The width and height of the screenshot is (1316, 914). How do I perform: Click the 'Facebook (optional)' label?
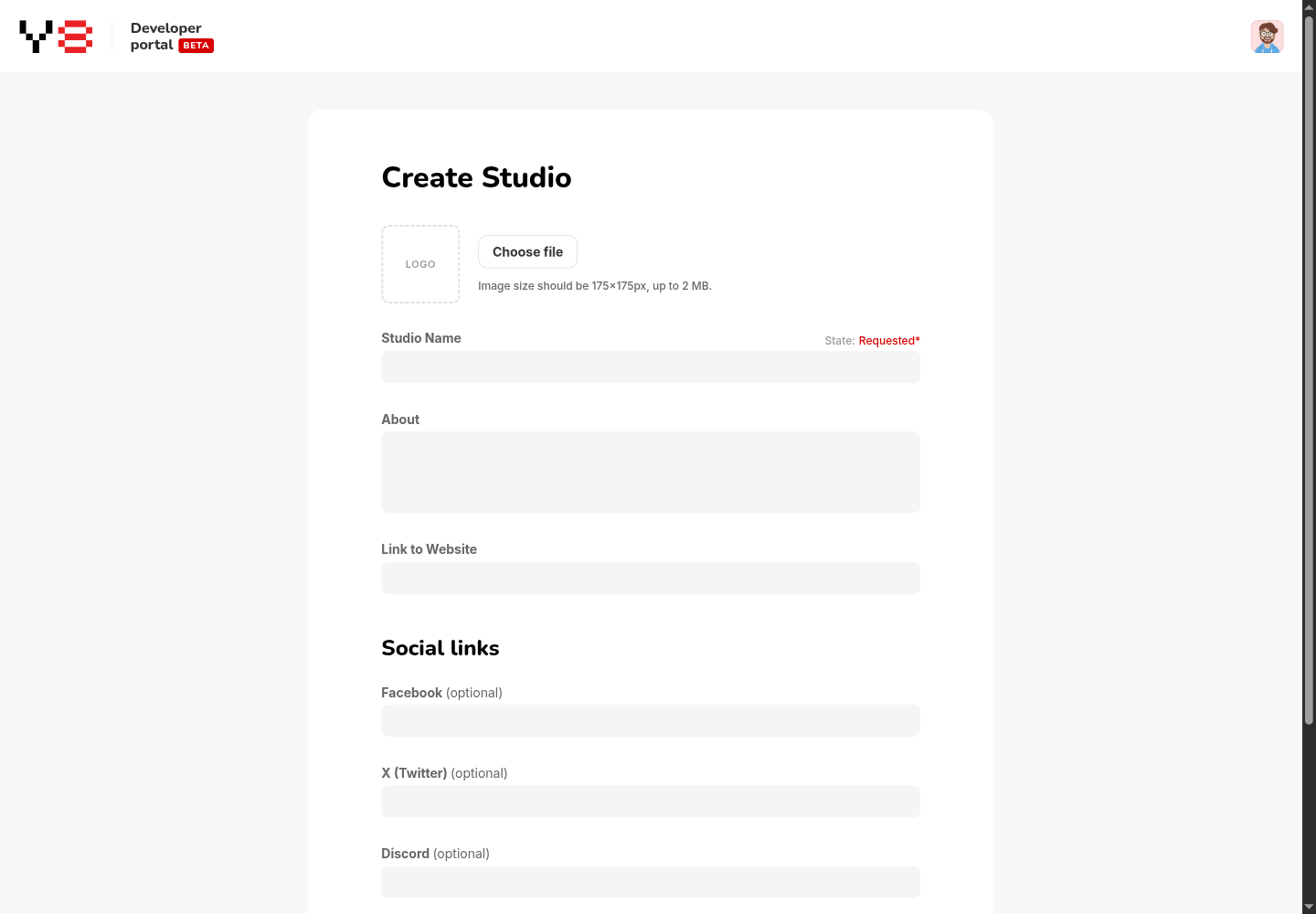(x=441, y=693)
